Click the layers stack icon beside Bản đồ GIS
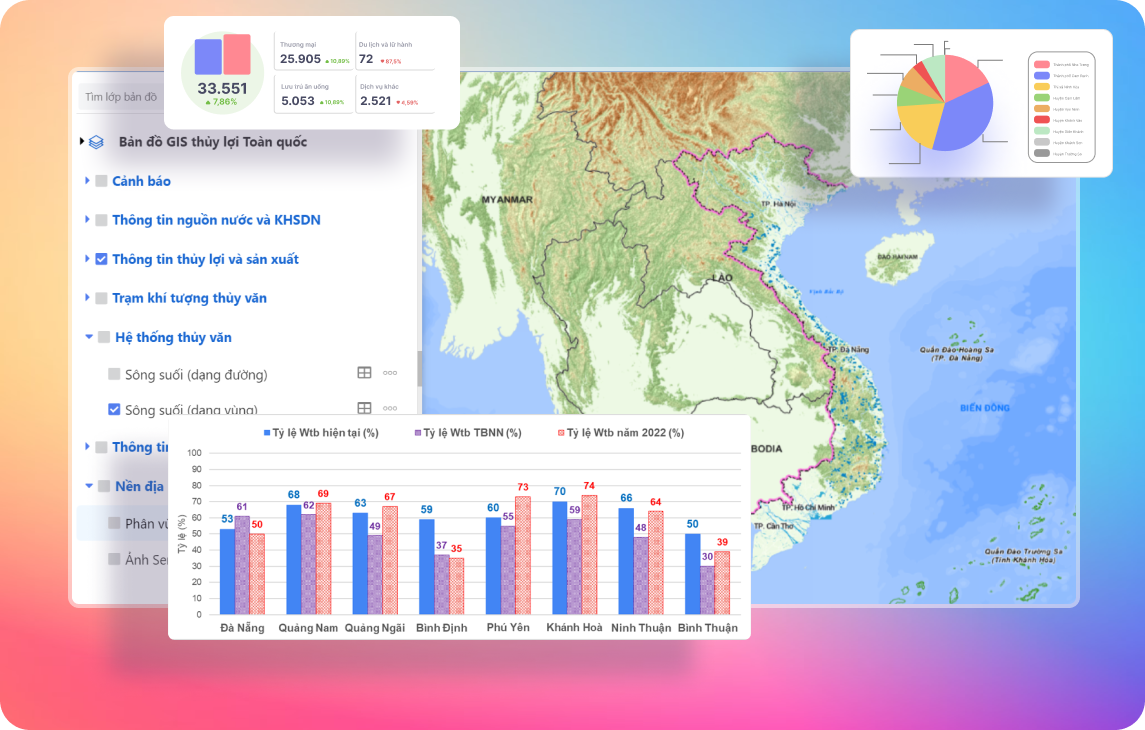Image resolution: width=1145 pixels, height=730 pixels. (x=96, y=142)
